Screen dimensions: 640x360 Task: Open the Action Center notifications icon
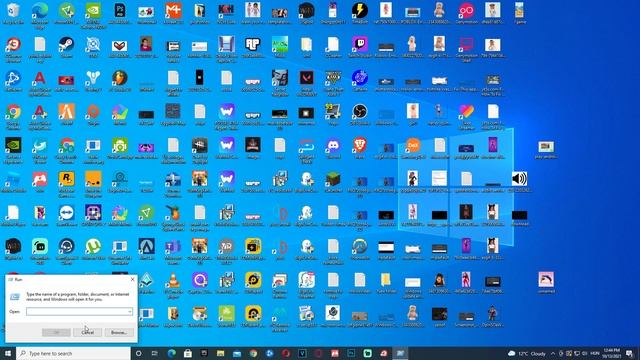[x=630, y=353]
